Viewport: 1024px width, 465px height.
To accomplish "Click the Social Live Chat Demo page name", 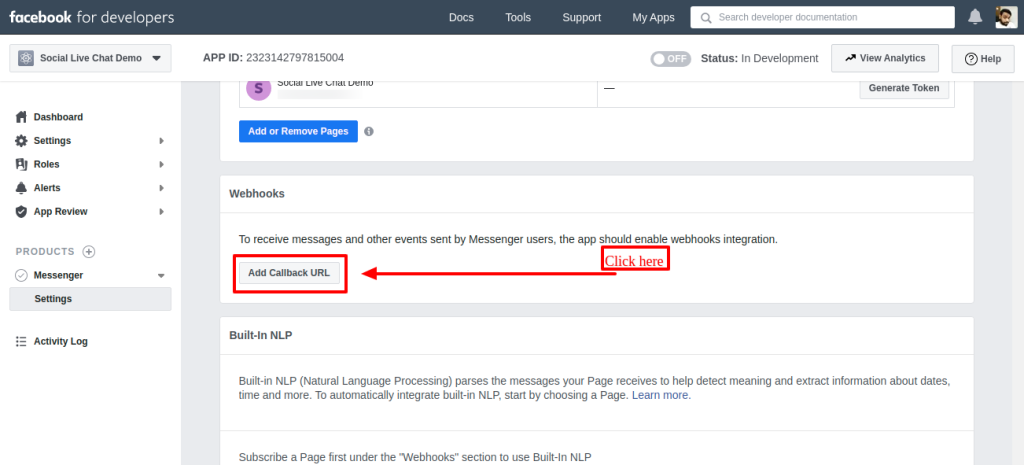I will click(x=325, y=83).
